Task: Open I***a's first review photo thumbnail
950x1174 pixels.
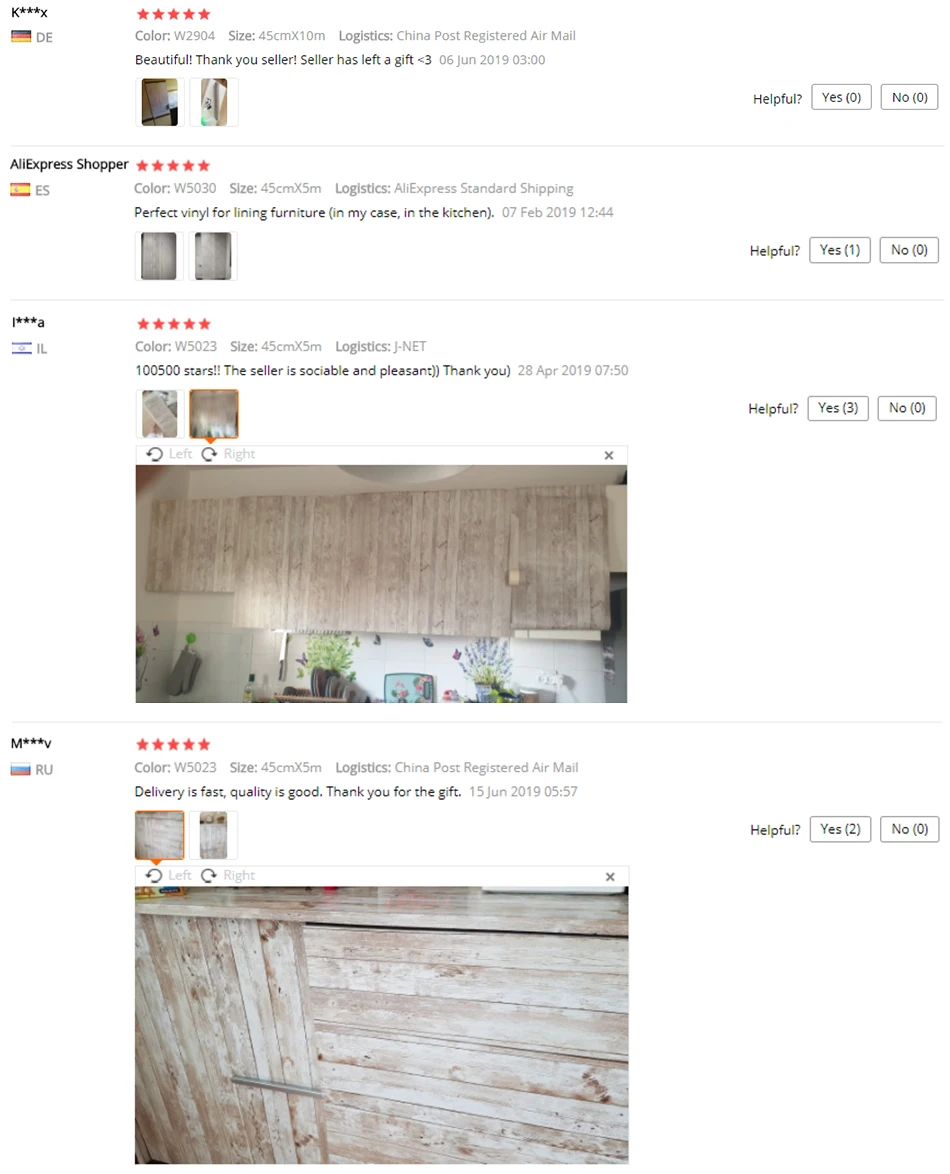Action: click(x=159, y=413)
